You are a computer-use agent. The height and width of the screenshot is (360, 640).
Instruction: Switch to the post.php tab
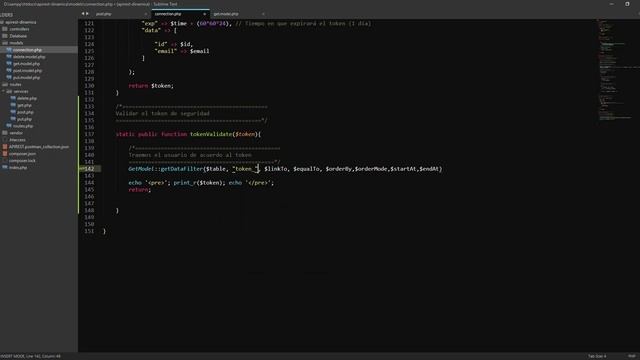103,14
